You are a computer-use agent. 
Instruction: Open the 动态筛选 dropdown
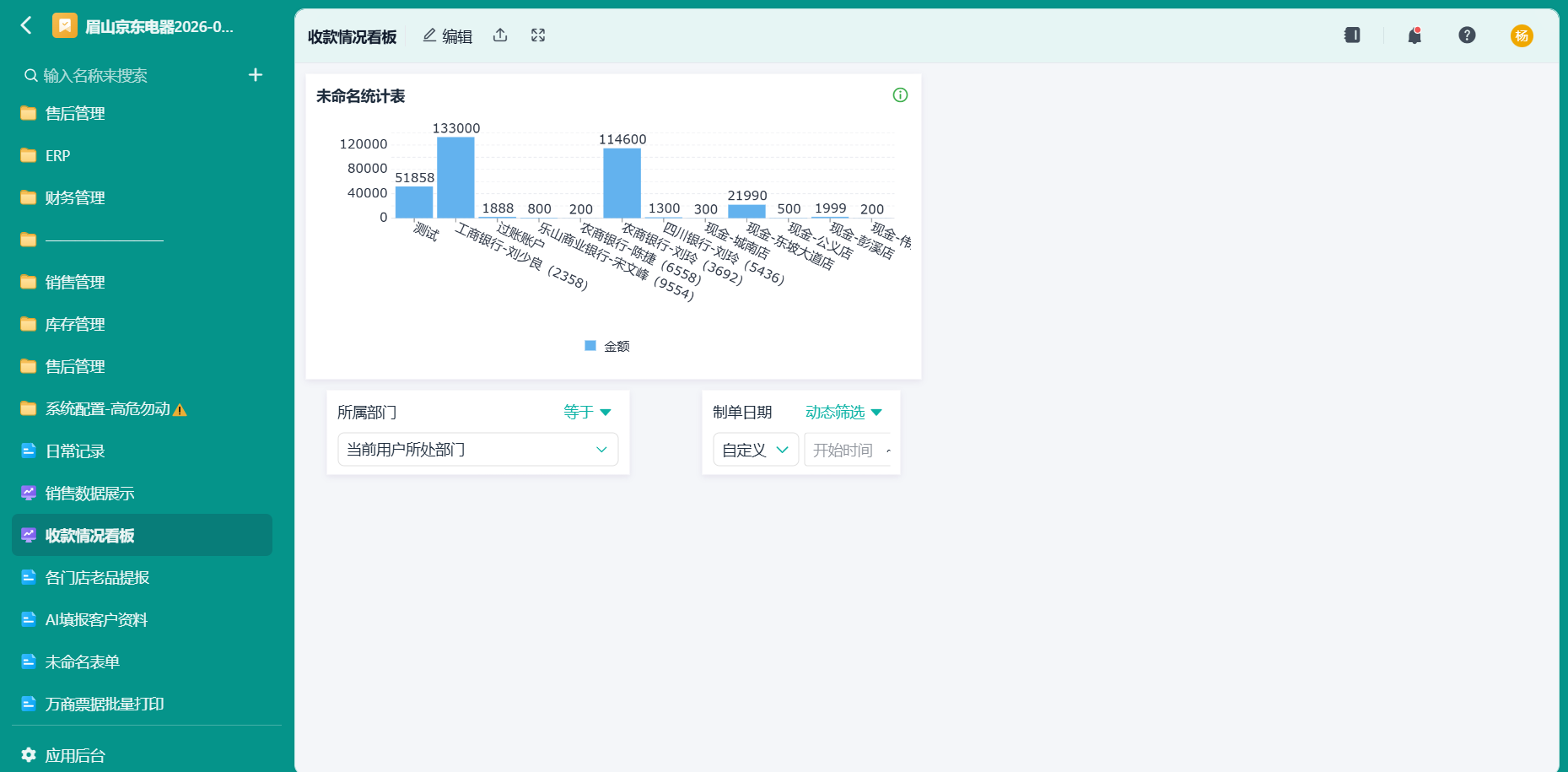843,412
